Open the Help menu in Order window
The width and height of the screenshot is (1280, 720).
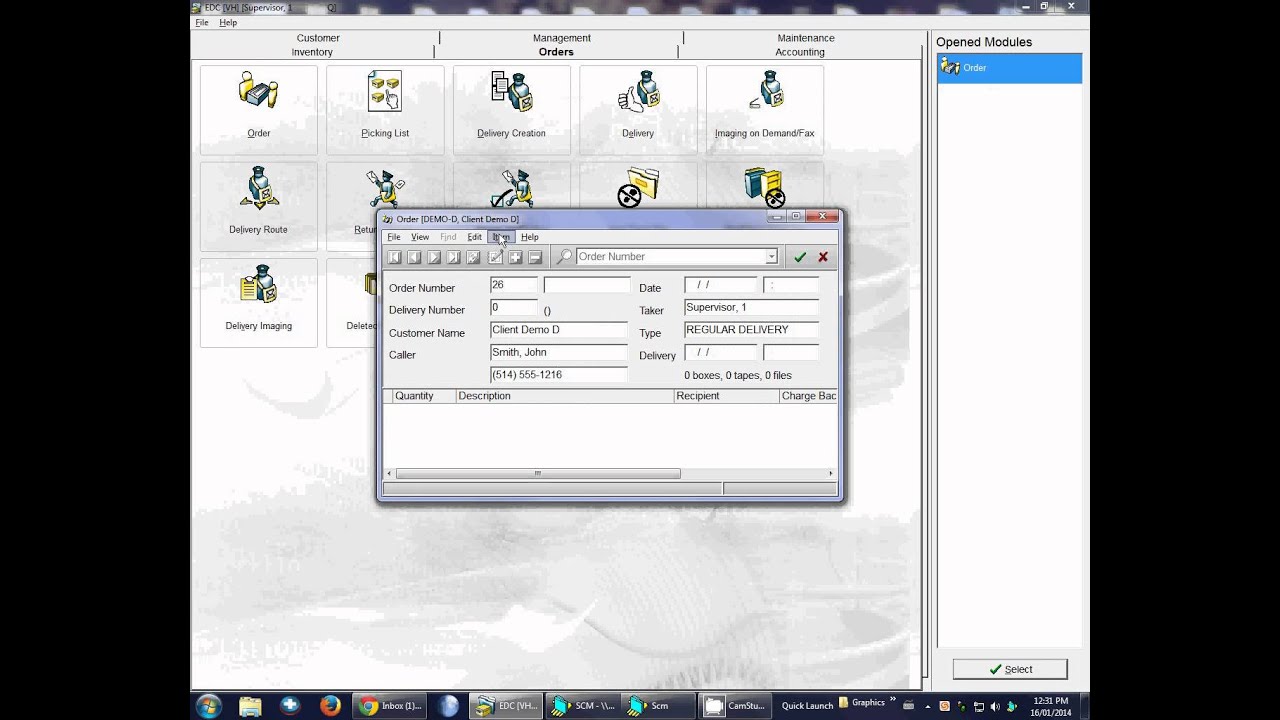530,237
